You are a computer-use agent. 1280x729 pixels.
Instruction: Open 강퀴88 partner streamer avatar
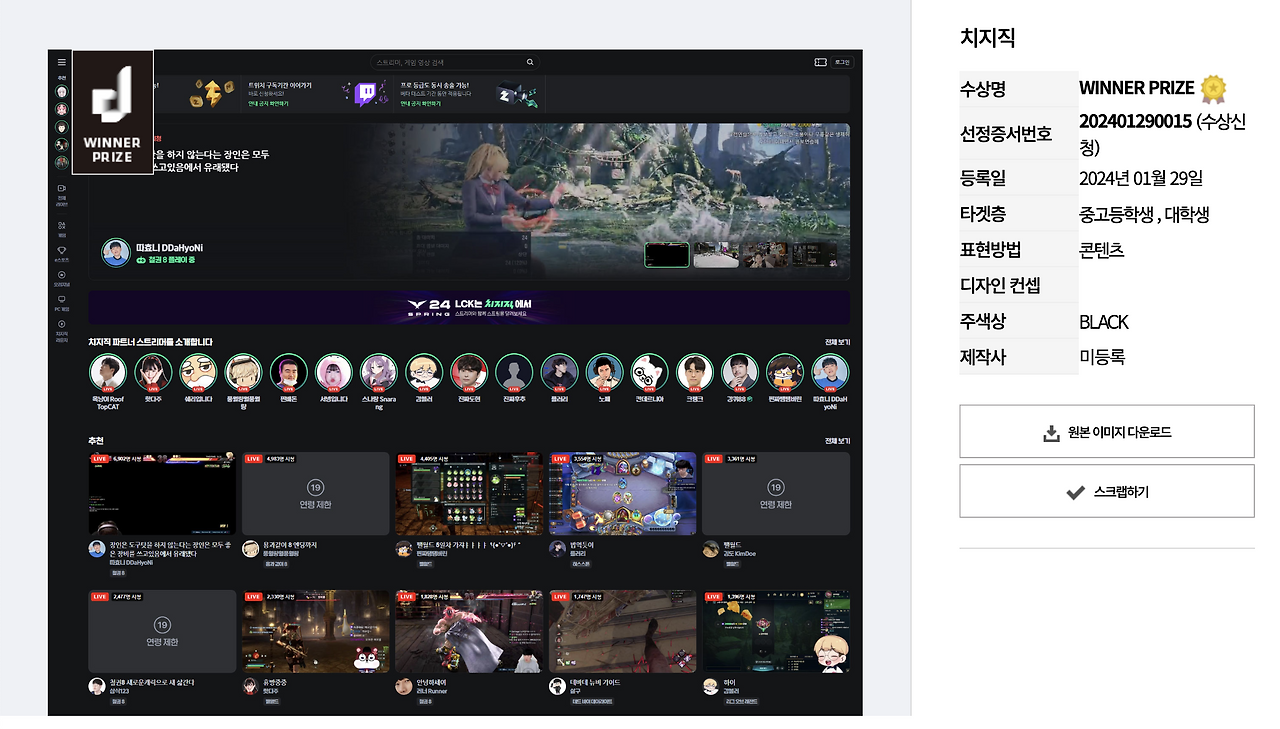(x=740, y=372)
